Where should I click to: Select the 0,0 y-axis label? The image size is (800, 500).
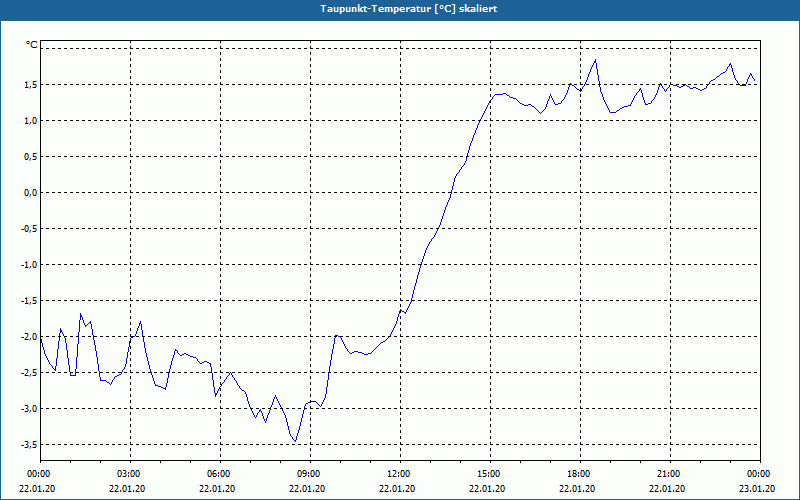point(30,193)
